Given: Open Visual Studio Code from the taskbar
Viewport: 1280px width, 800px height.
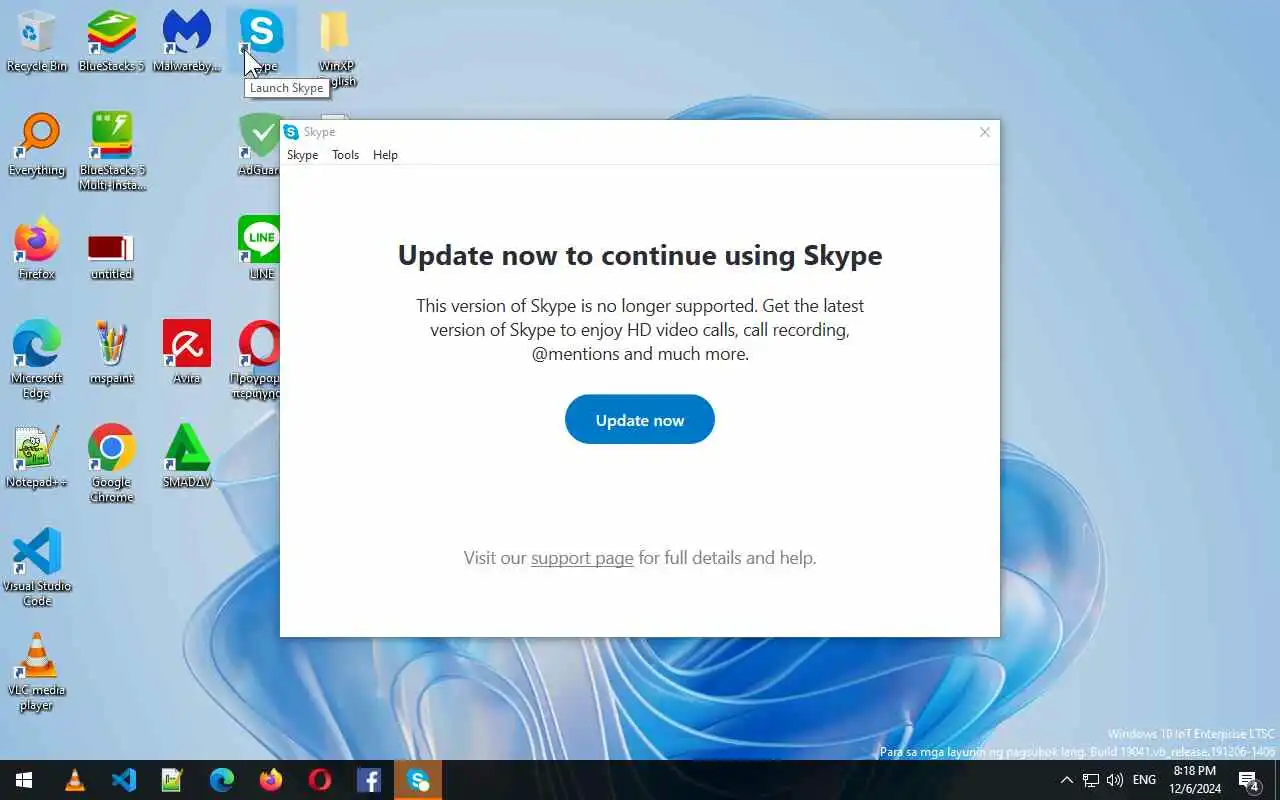Looking at the screenshot, I should [124, 780].
